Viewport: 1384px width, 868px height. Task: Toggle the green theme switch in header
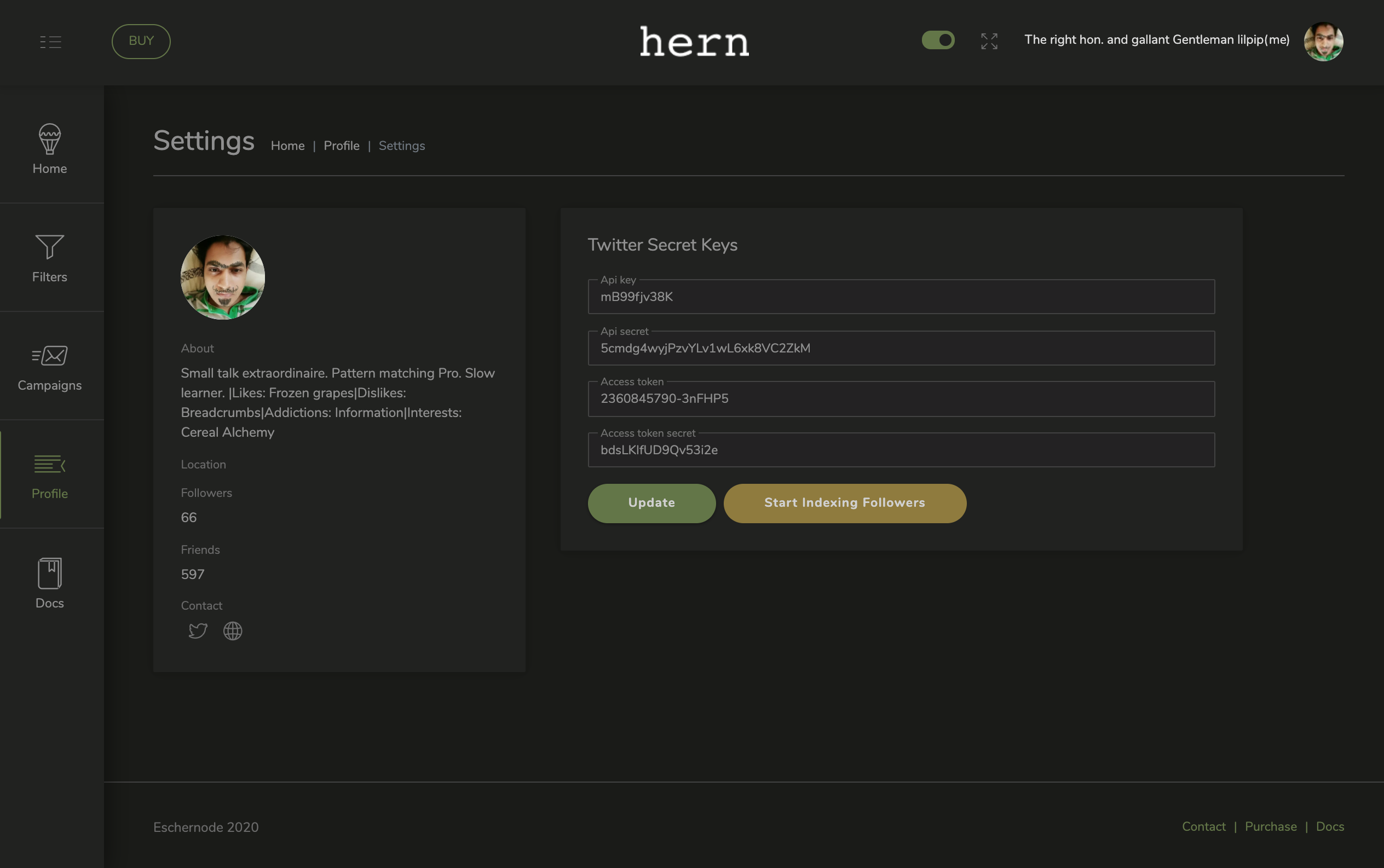(938, 40)
